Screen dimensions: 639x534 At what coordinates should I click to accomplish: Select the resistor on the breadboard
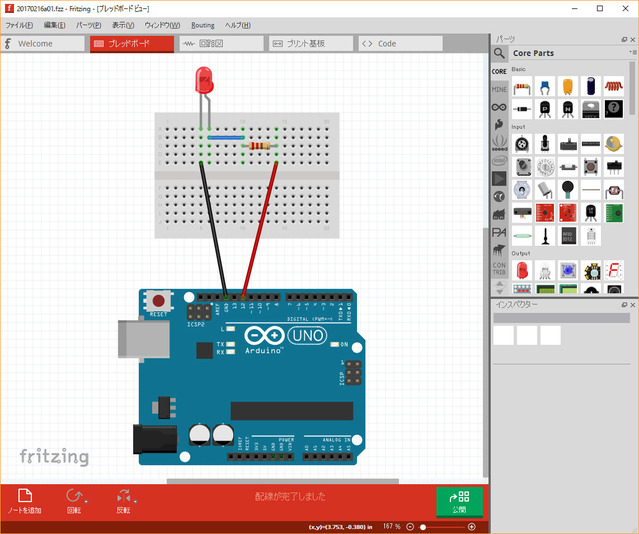point(260,146)
